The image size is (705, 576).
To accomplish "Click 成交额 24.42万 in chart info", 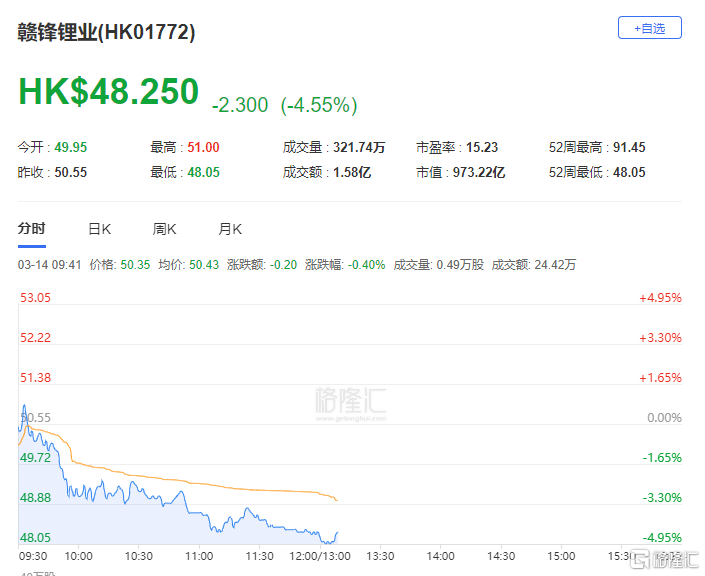I will (534, 265).
